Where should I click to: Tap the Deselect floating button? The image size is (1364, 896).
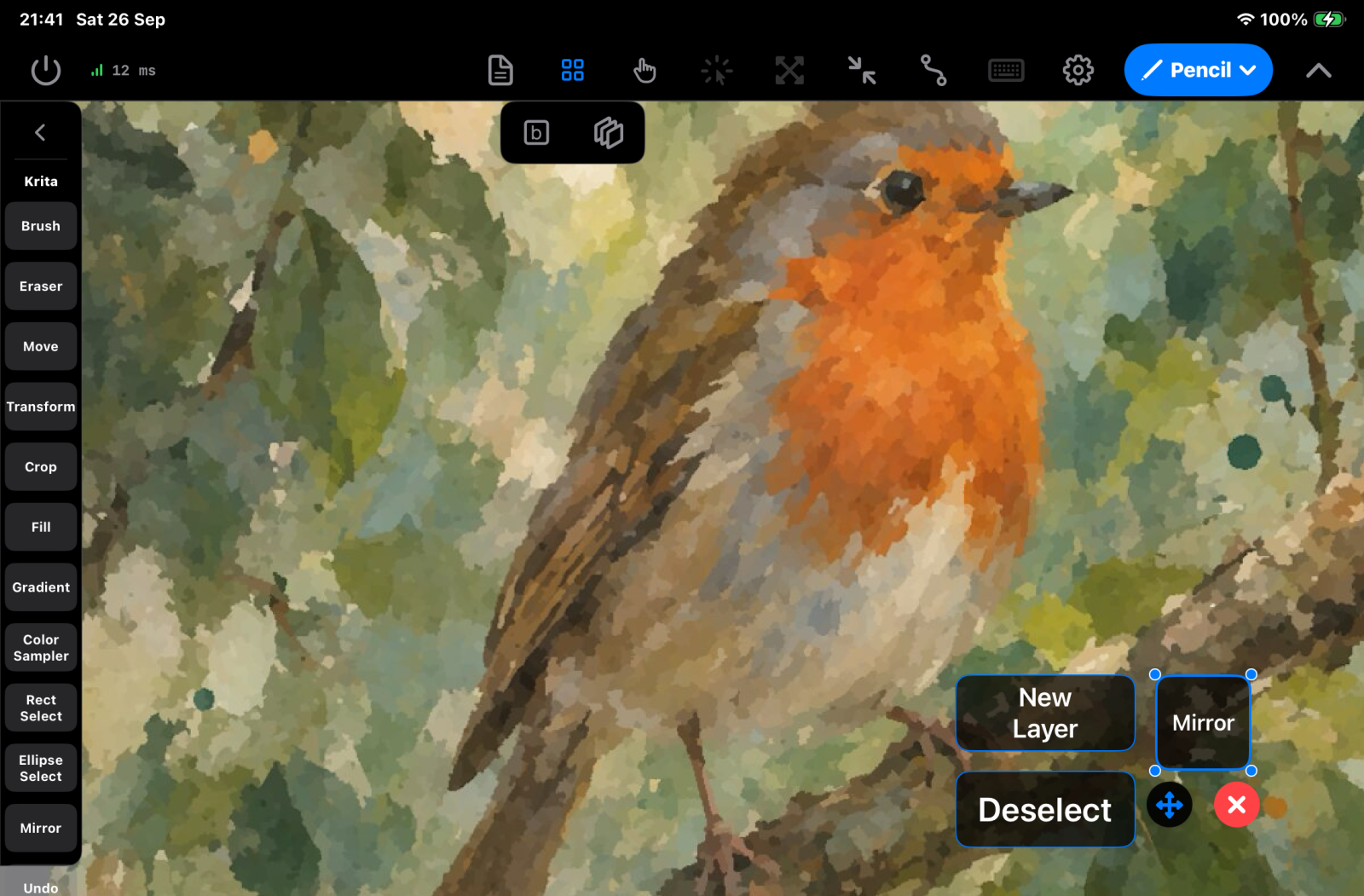pyautogui.click(x=1045, y=810)
